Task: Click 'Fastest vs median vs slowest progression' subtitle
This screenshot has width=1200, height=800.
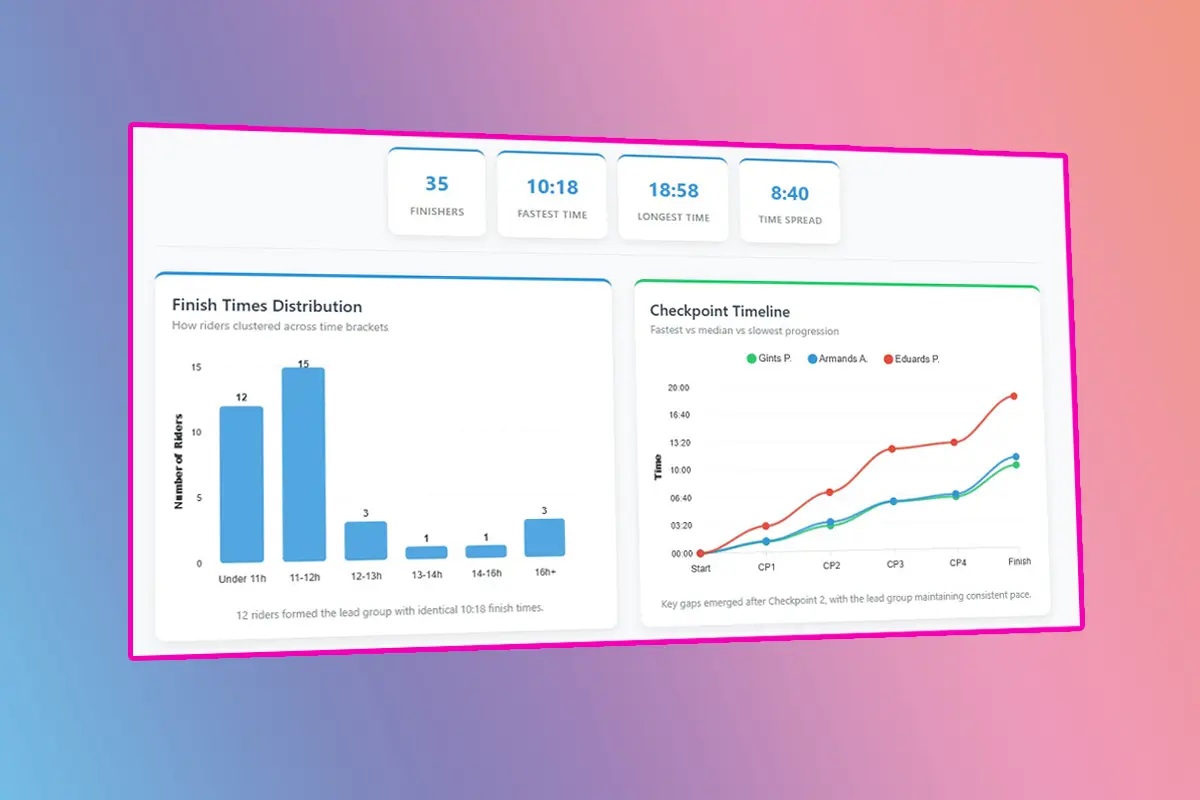Action: (744, 331)
